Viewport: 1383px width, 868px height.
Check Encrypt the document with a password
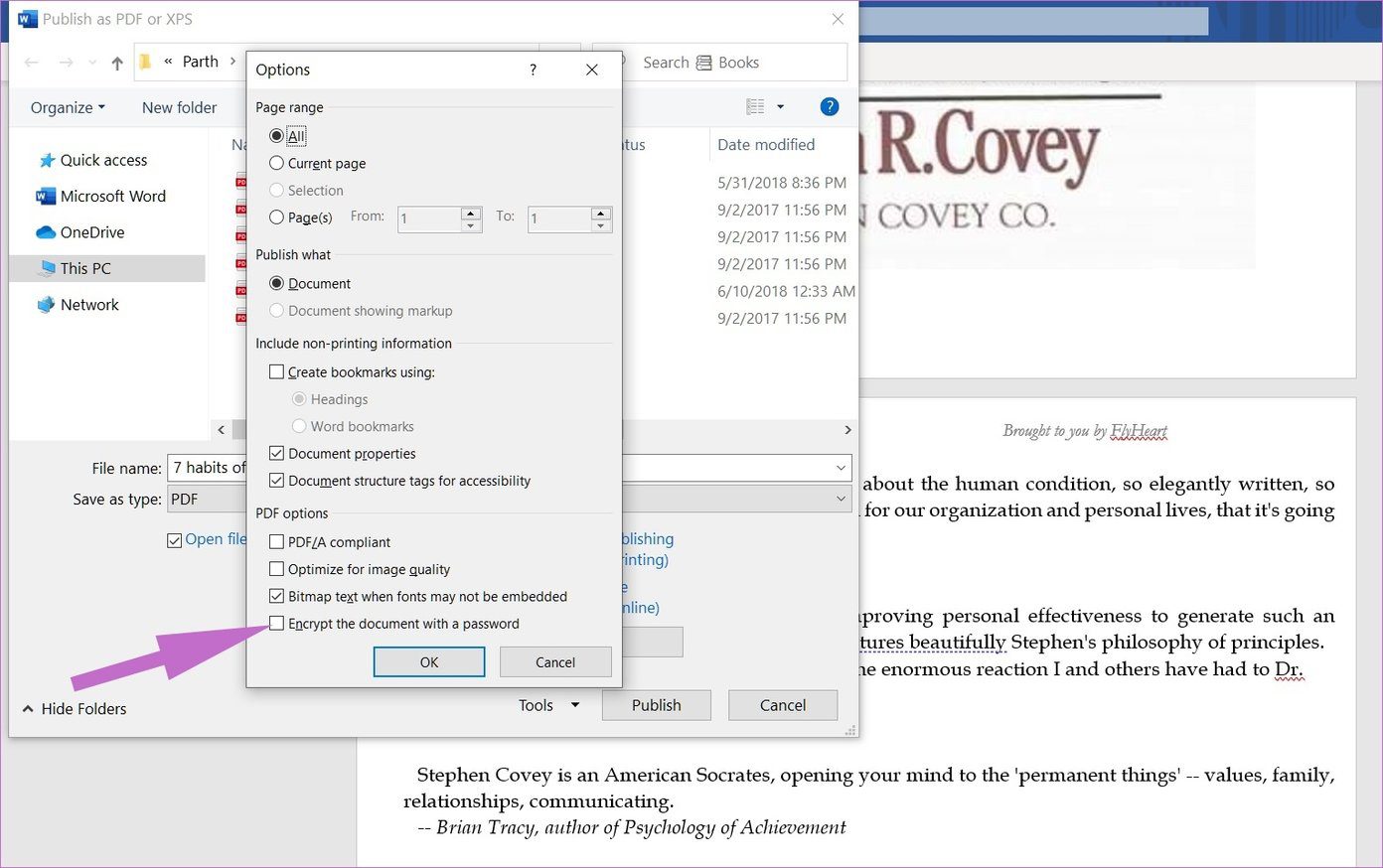277,624
